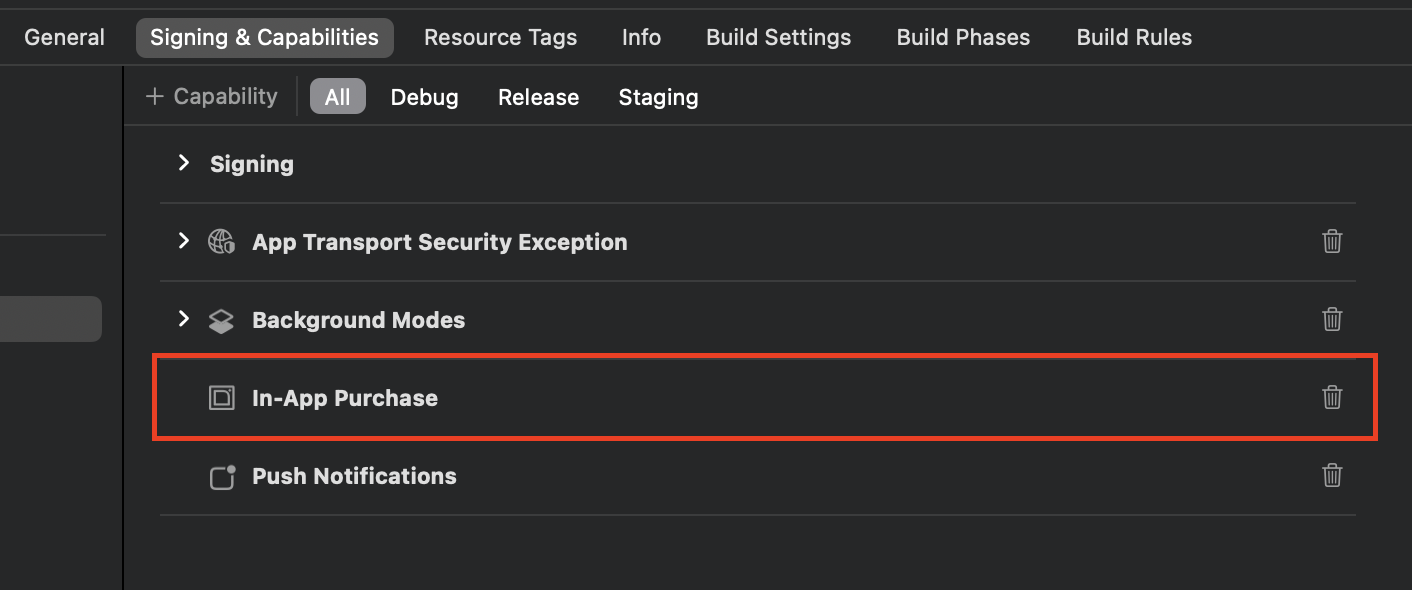
Task: Select the Staging configuration filter
Action: click(658, 97)
